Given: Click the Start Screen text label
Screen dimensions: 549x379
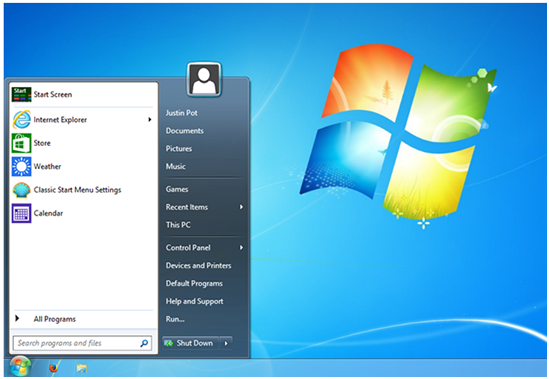Looking at the screenshot, I should pos(53,95).
